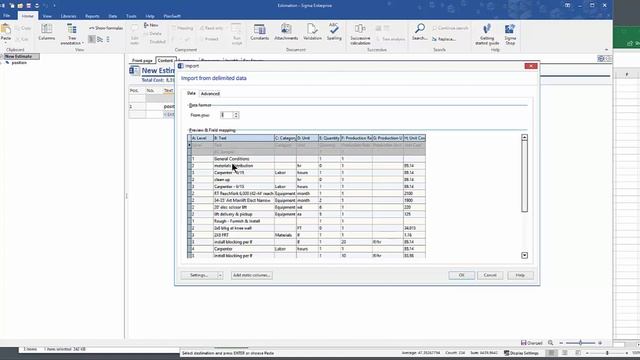Open the Tree annotations dropdown arrow
The width and height of the screenshot is (640, 360).
pyautogui.click(x=83, y=43)
